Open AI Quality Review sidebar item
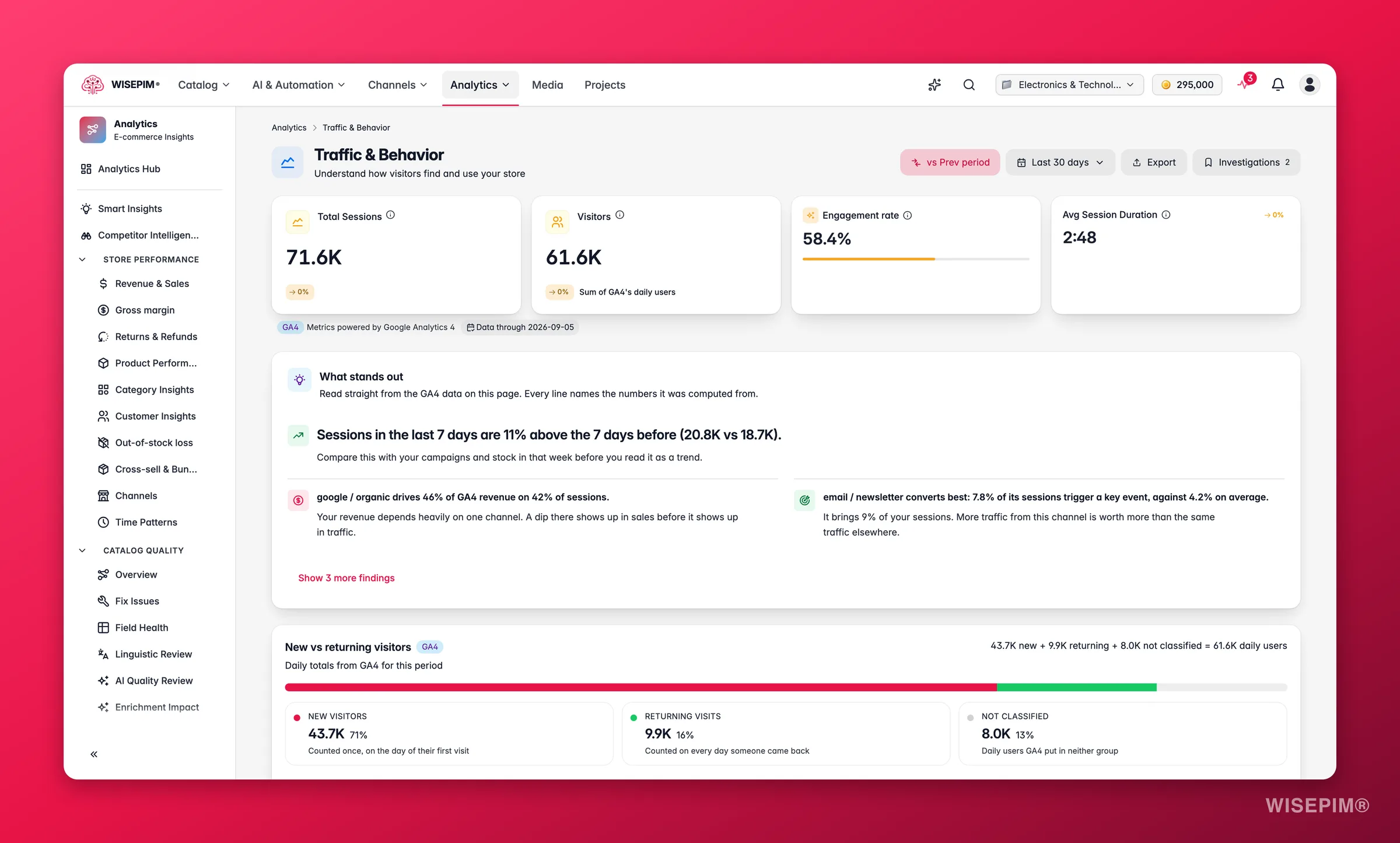The image size is (1400, 843). [157, 681]
